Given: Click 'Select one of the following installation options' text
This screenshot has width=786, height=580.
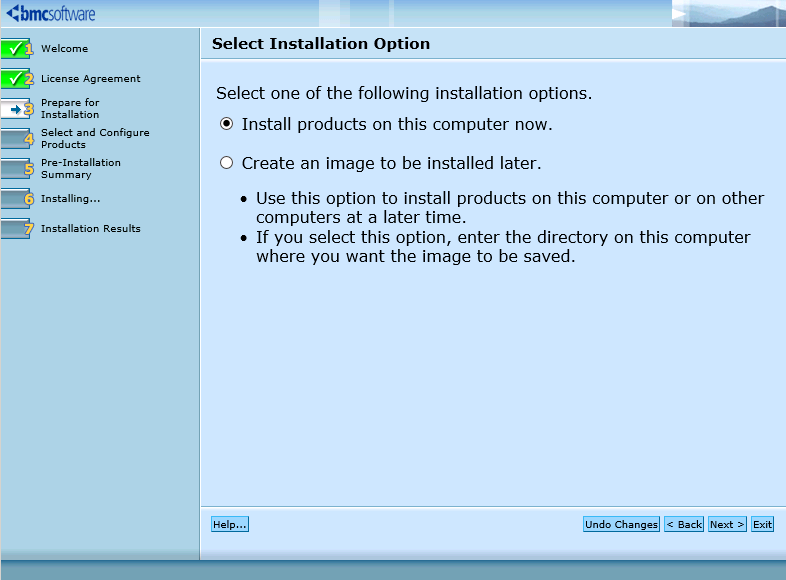Looking at the screenshot, I should tap(404, 93).
